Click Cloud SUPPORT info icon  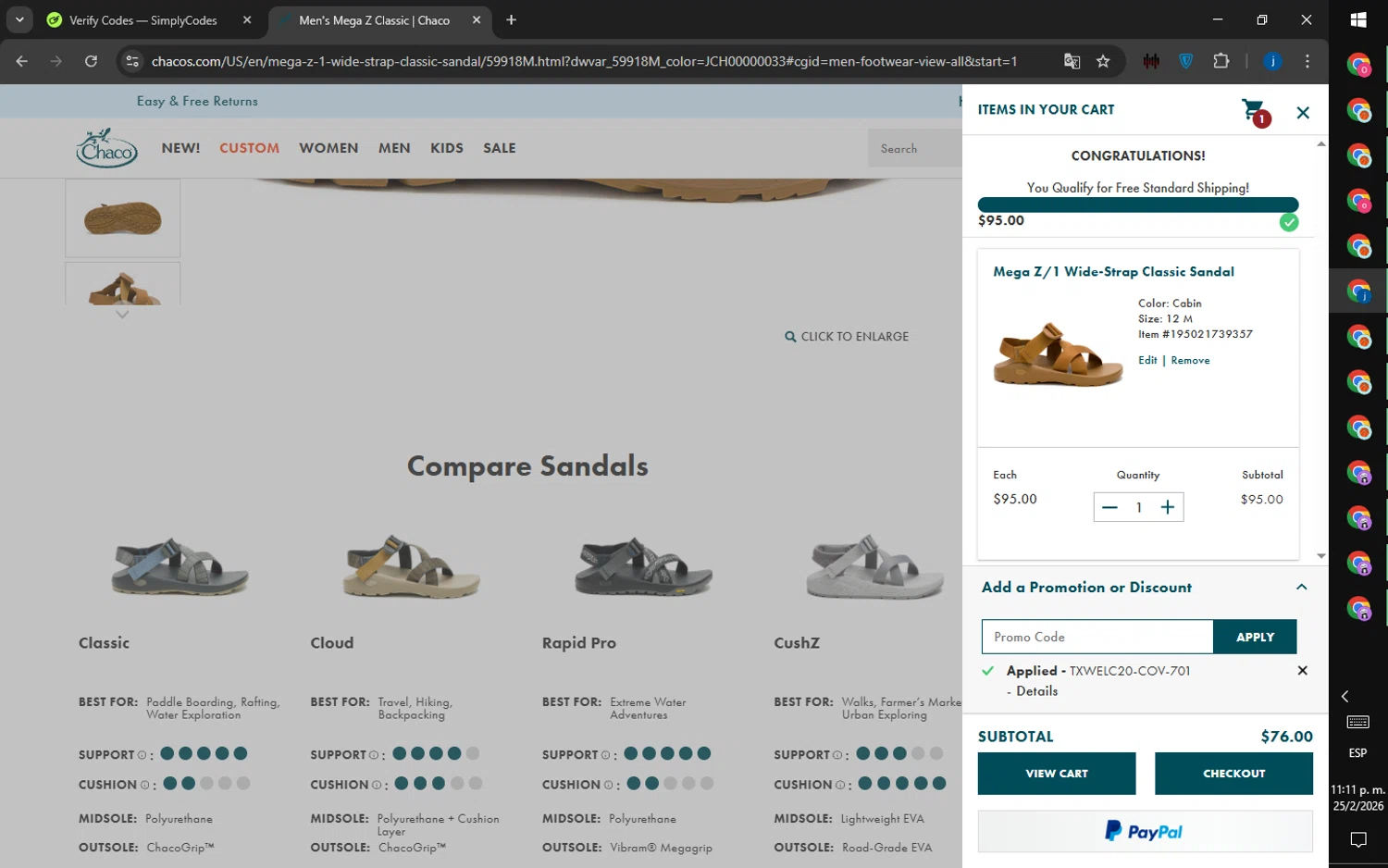(x=374, y=755)
